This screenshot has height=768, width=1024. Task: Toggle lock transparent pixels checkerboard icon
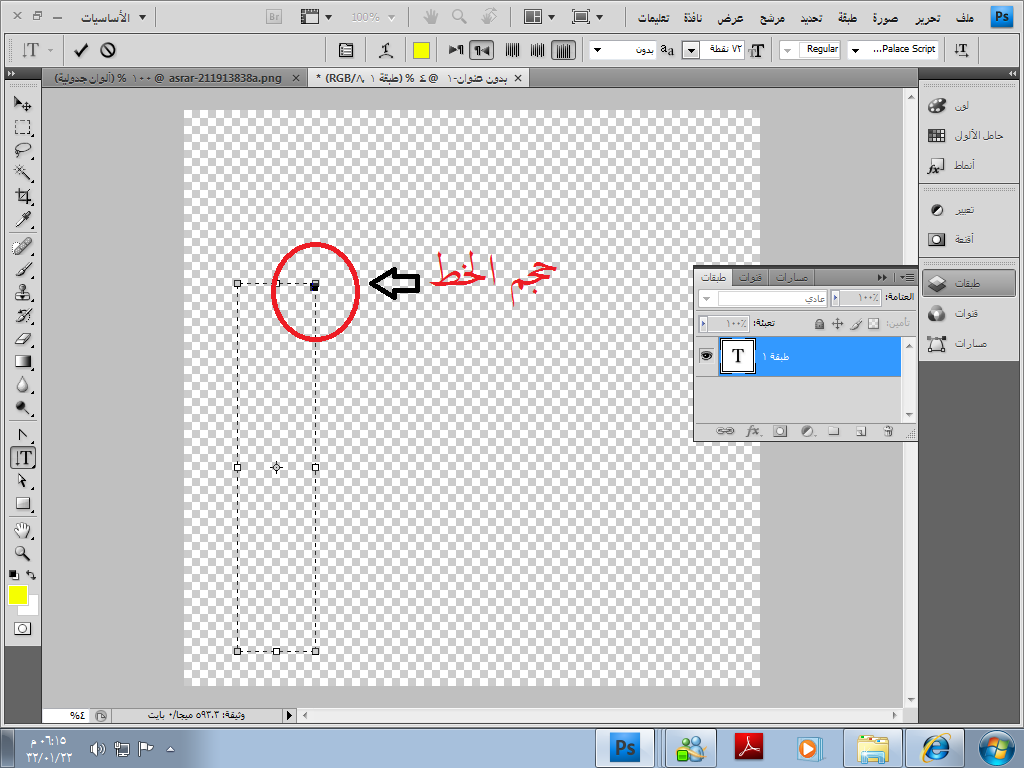pyautogui.click(x=873, y=324)
